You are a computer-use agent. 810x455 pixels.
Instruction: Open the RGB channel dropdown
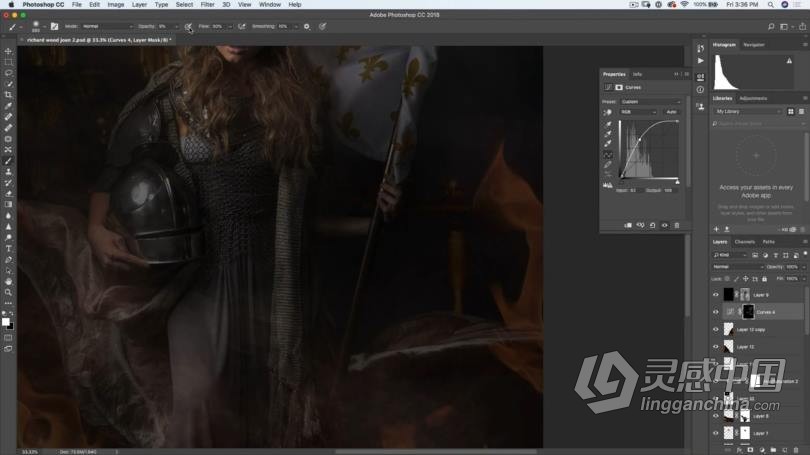[x=638, y=112]
